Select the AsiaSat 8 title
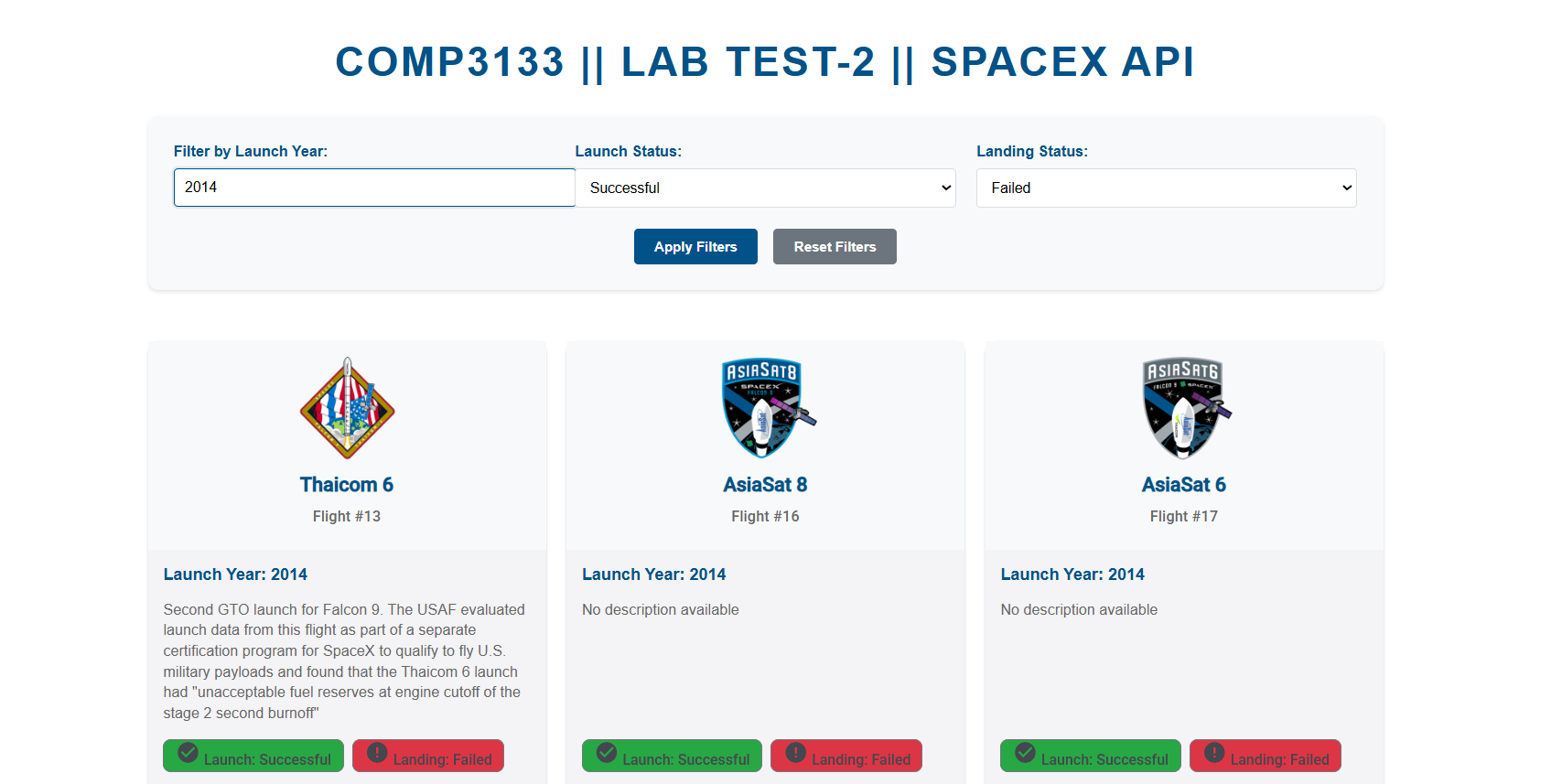Screen dimensions: 1562x784 pyautogui.click(x=766, y=485)
